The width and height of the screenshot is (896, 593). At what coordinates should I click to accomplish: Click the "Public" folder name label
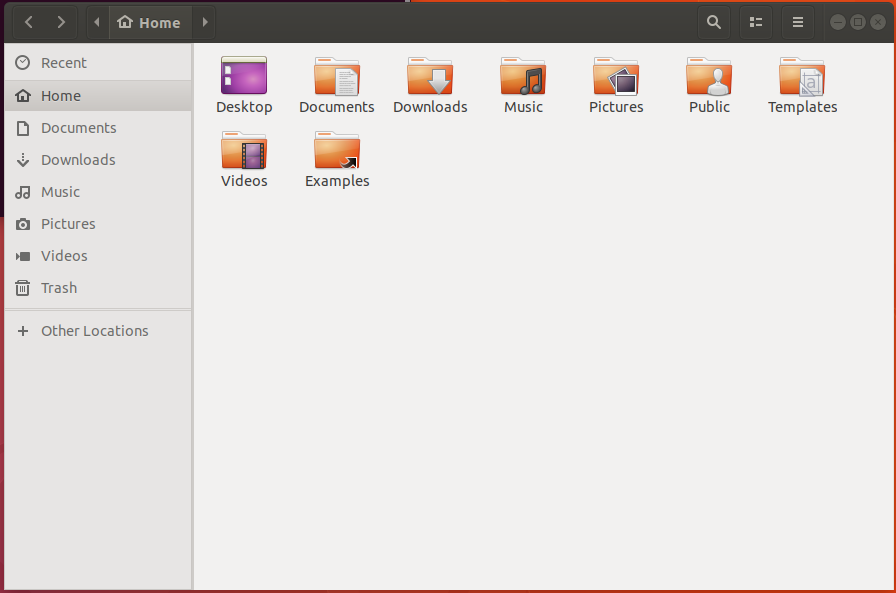pos(709,107)
